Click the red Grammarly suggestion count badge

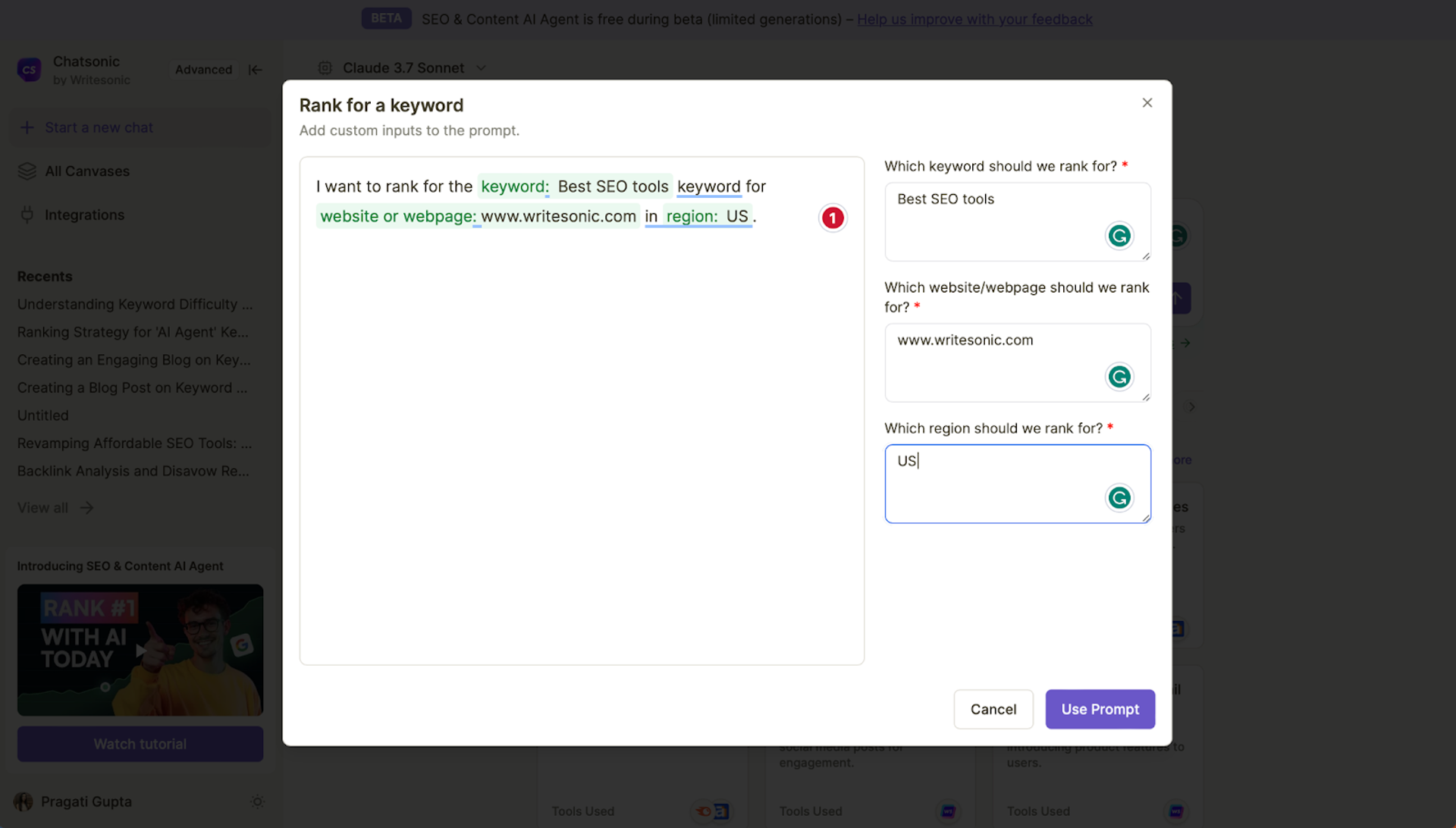tap(833, 218)
